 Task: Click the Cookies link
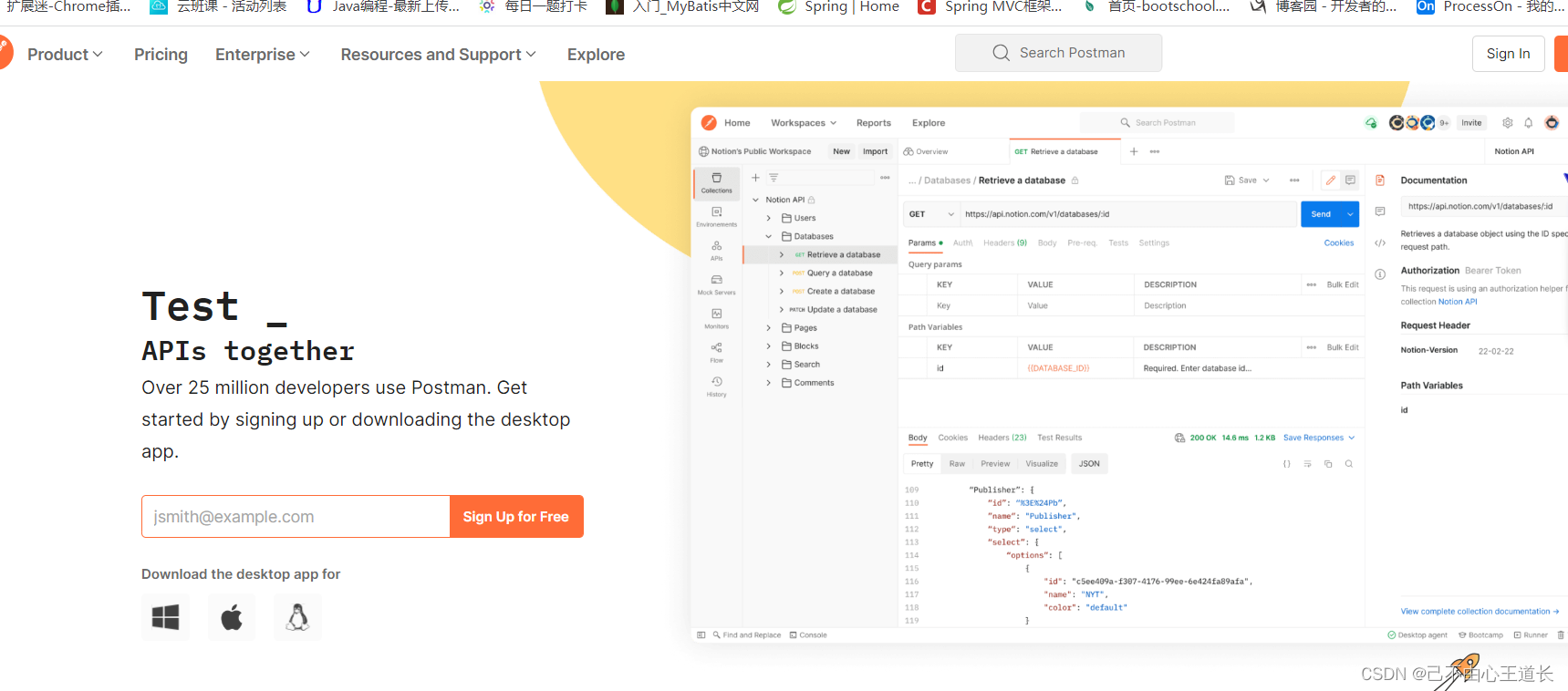1338,243
